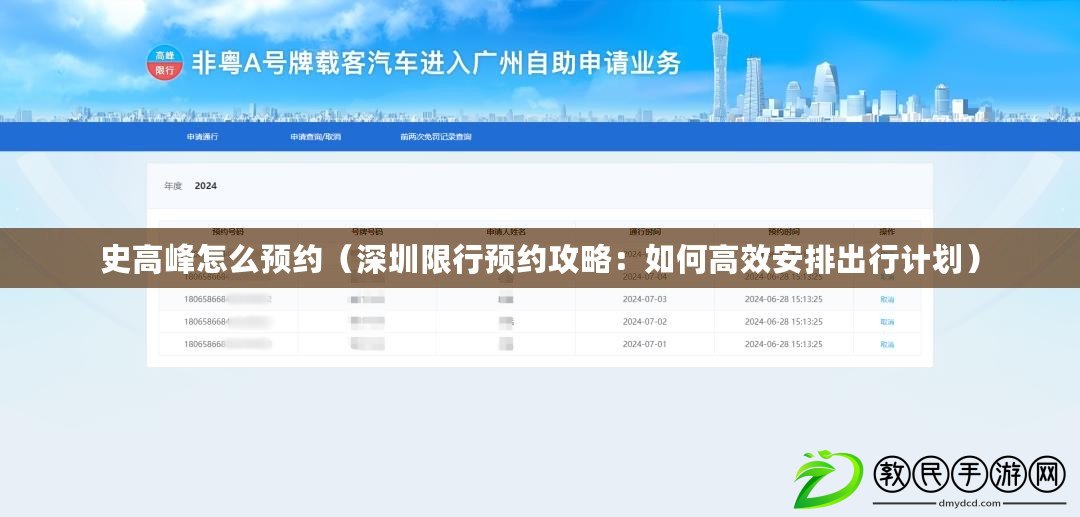
Task: Click booking time in the 2024-07-03 row
Action: point(784,299)
